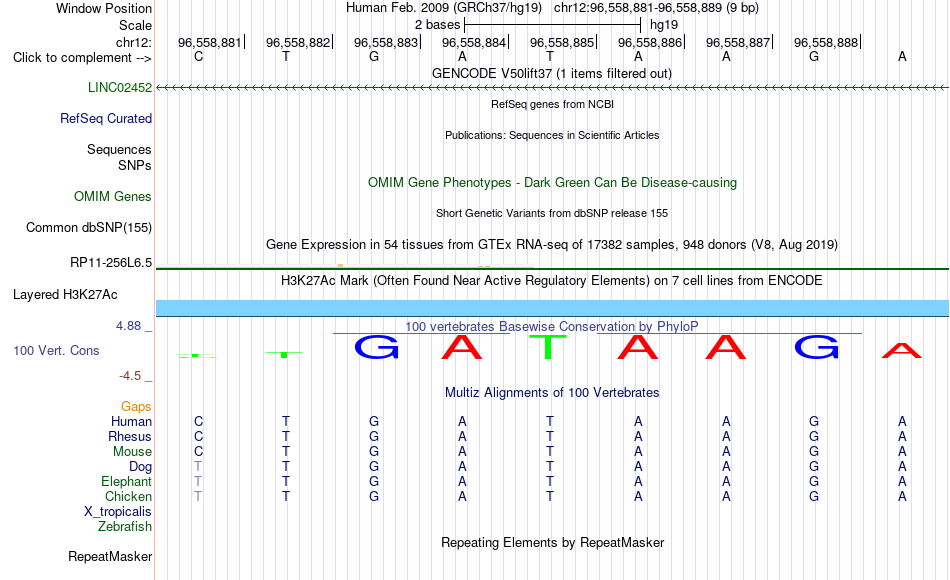This screenshot has height=580, width=950.
Task: Open the Layered H3K27Ac track label
Action: [65, 295]
